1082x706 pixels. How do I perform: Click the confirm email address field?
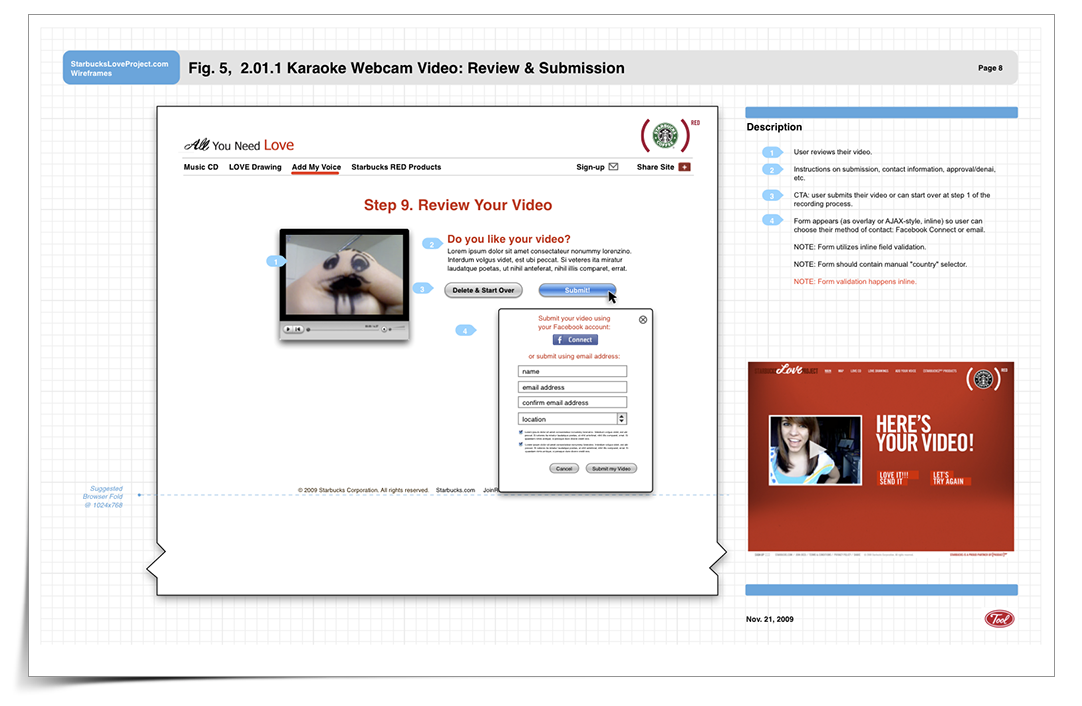(572, 402)
